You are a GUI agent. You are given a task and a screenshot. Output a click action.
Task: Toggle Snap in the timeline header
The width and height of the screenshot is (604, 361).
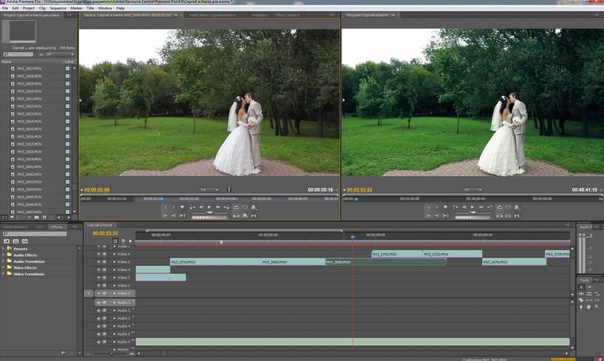(115, 241)
